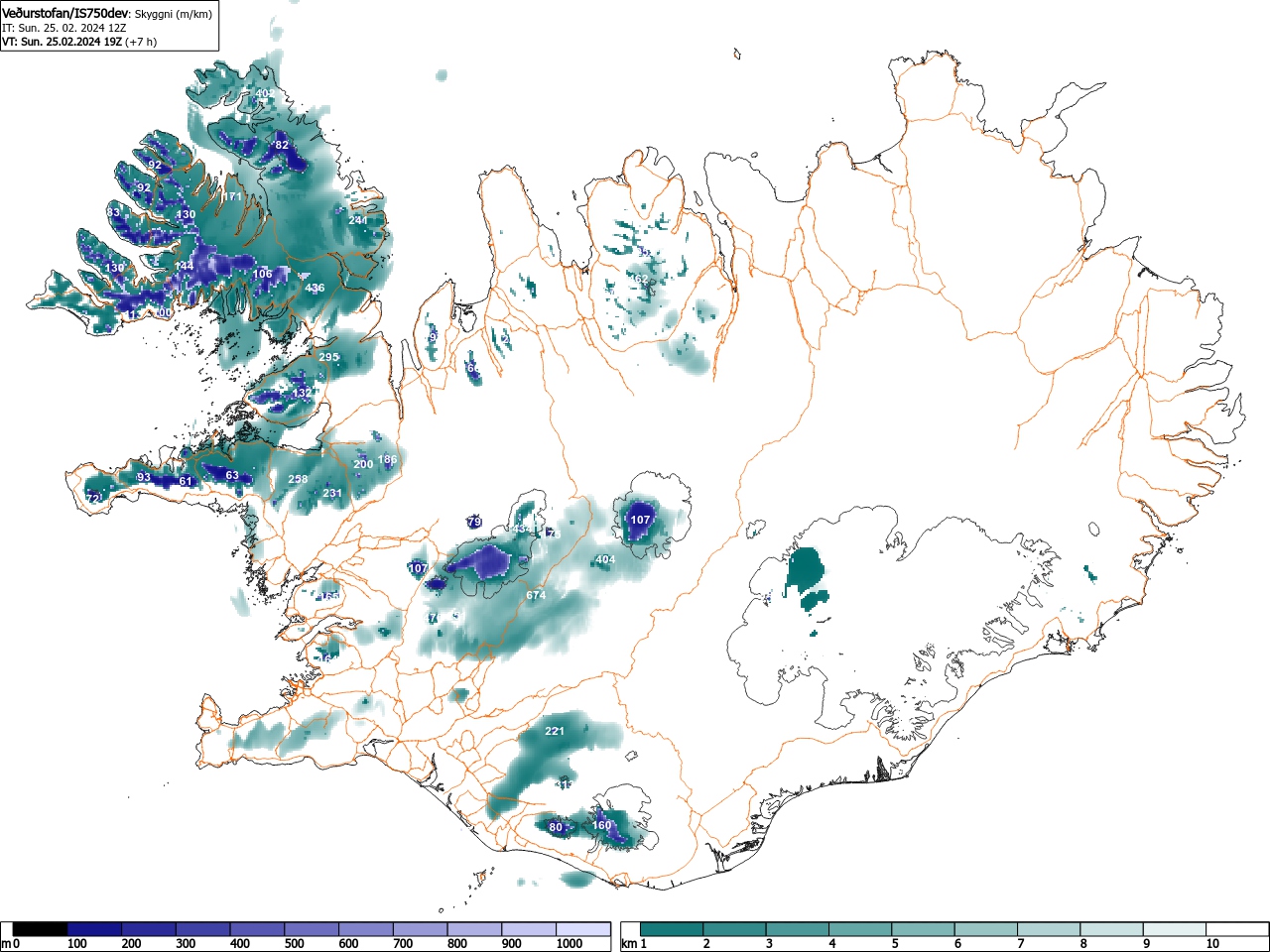Select the pale 9–10 km legend segment
Viewport: 1270px width, 952px height.
(1177, 929)
